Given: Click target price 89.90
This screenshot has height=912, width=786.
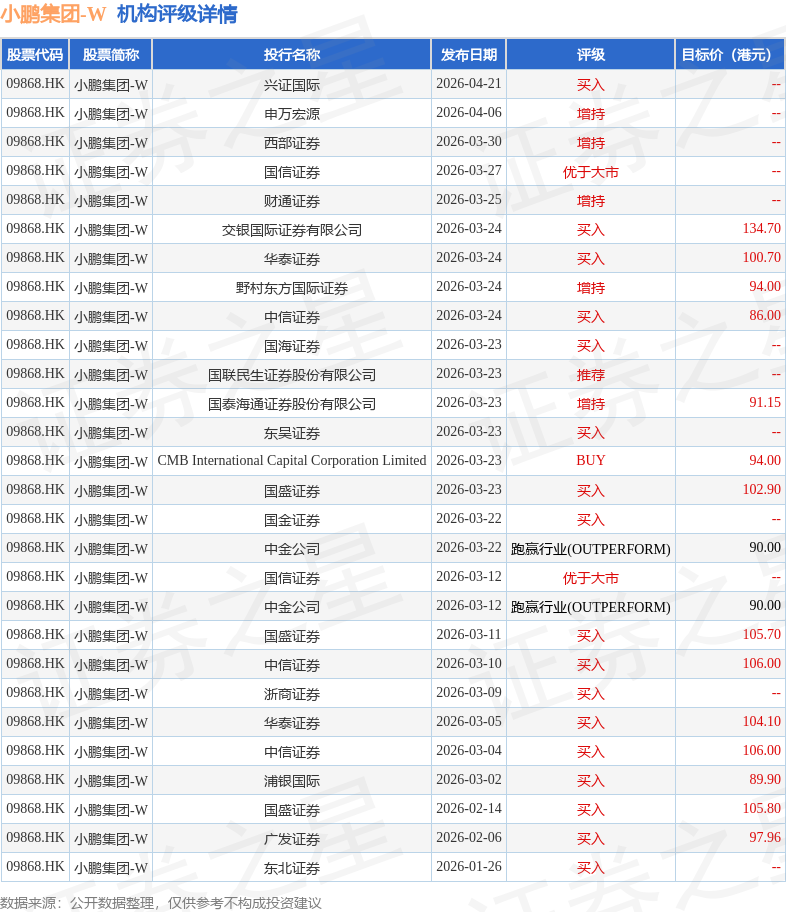Looking at the screenshot, I should click(765, 780).
